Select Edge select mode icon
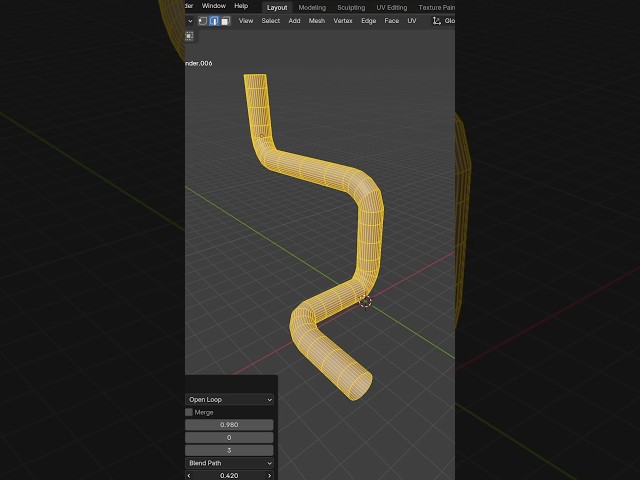 214,21
